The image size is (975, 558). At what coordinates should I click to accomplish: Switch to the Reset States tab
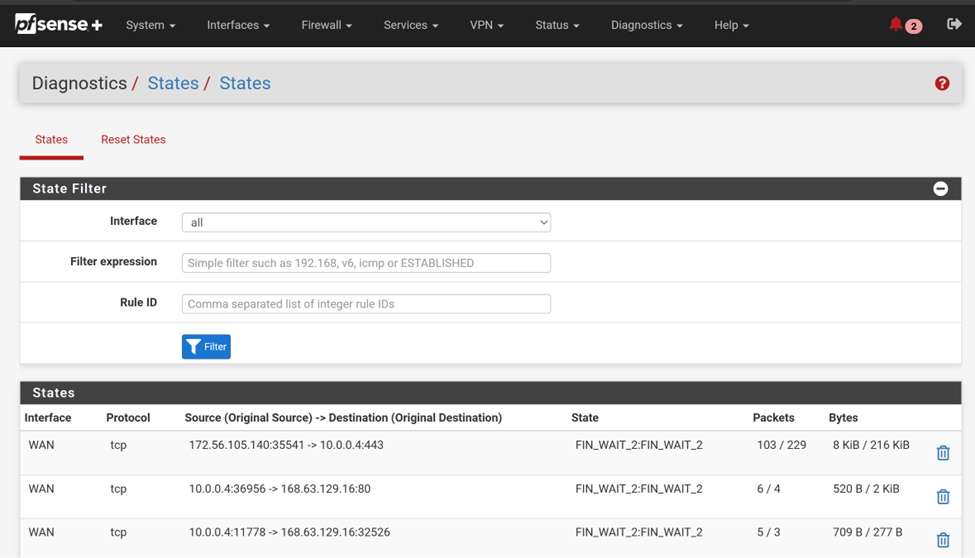[x=133, y=139]
